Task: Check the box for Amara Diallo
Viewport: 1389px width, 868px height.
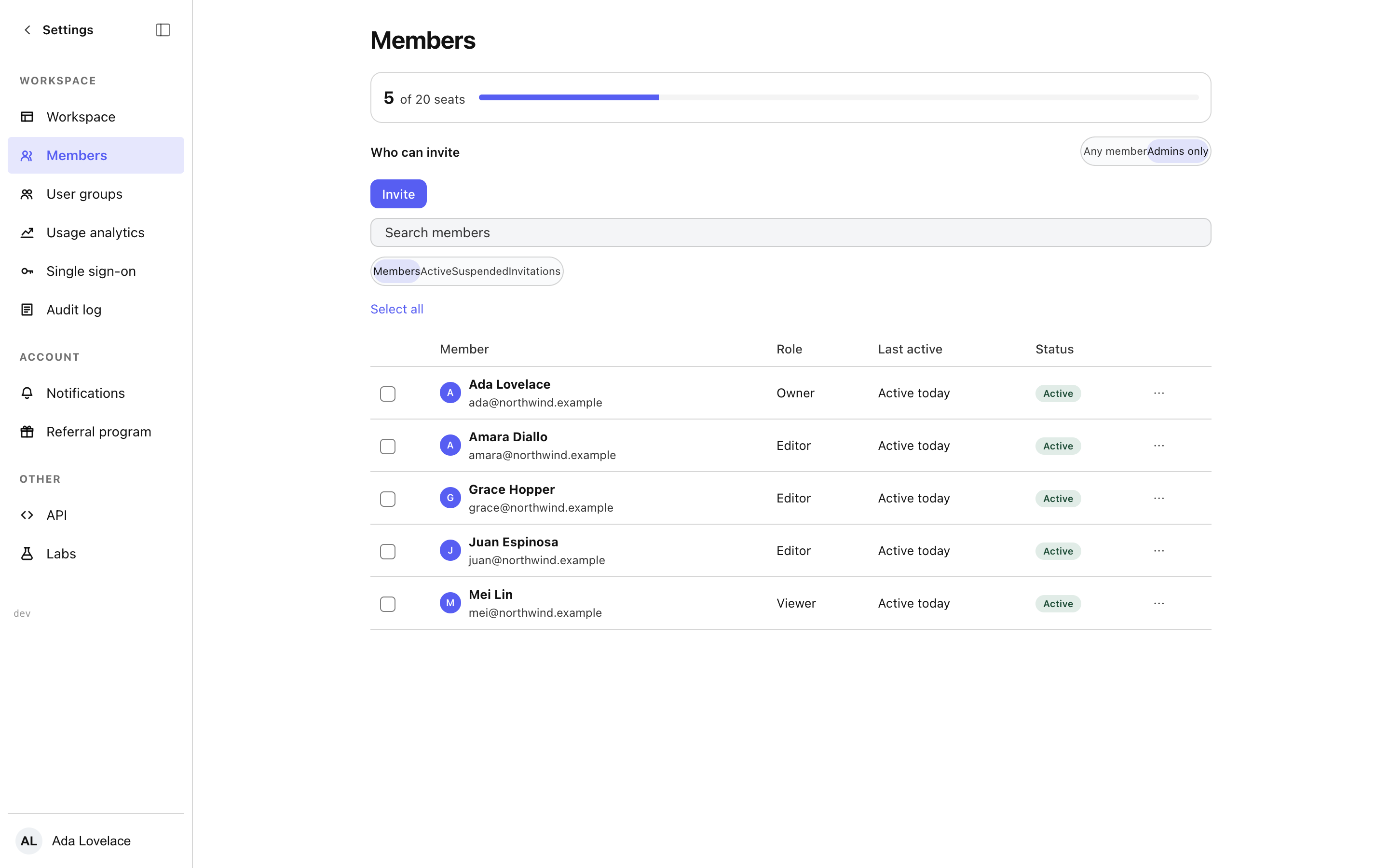Action: 387,446
